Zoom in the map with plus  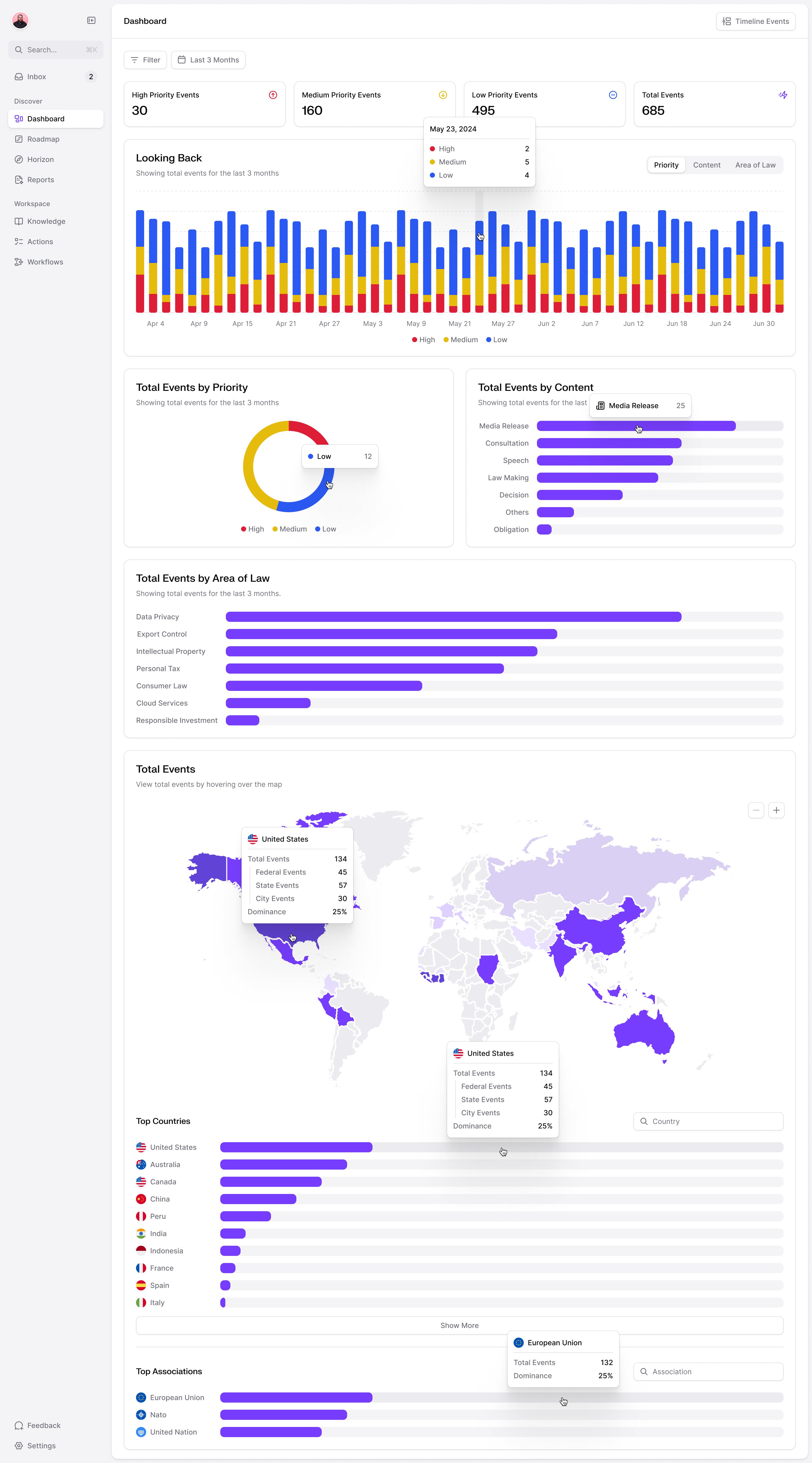tap(776, 810)
